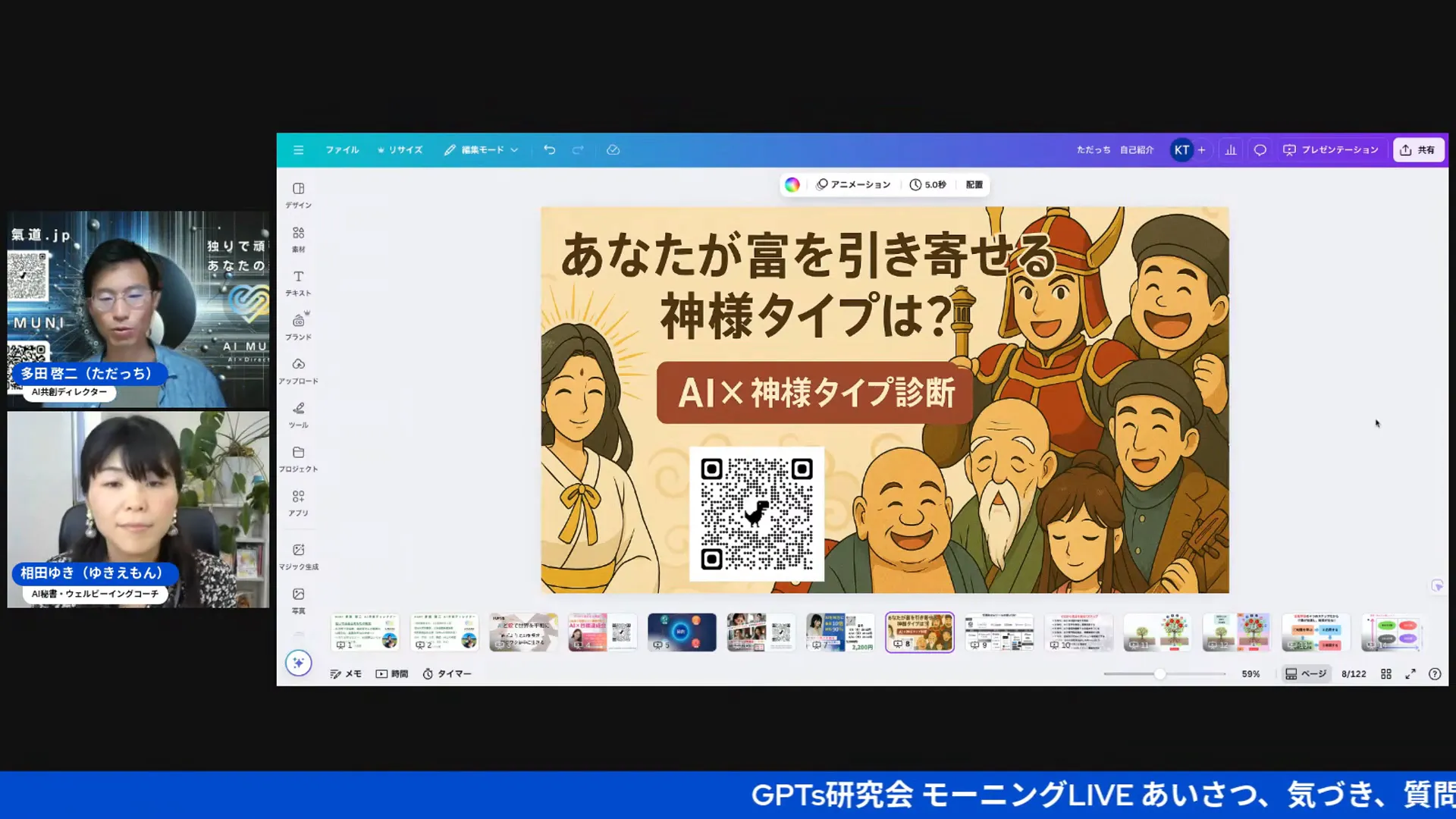Click the small assistant icon at canvas right edge
1456x819 pixels.
[1437, 585]
